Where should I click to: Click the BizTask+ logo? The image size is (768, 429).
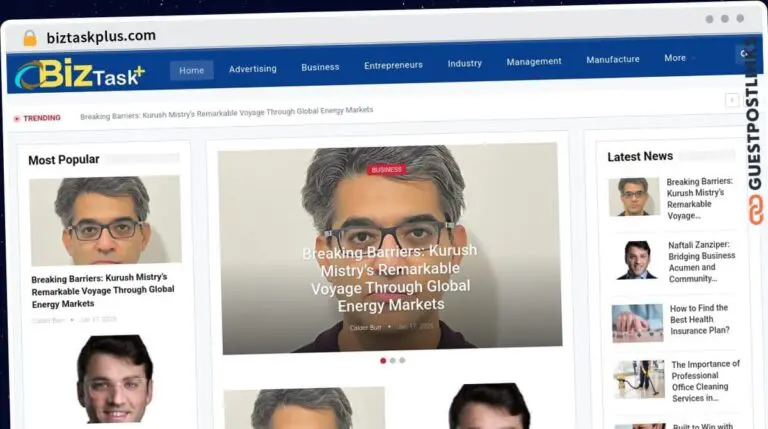click(x=79, y=72)
